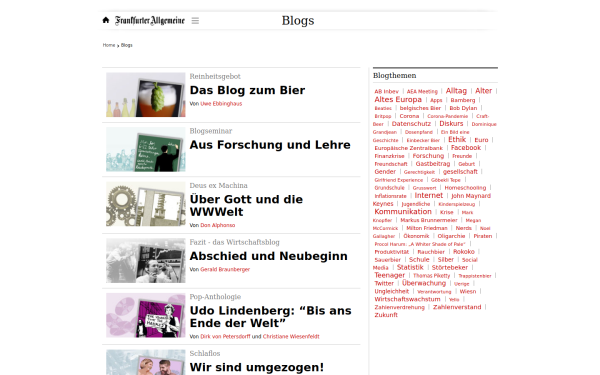
Task: Select the Diskurs tag
Action: click(451, 124)
